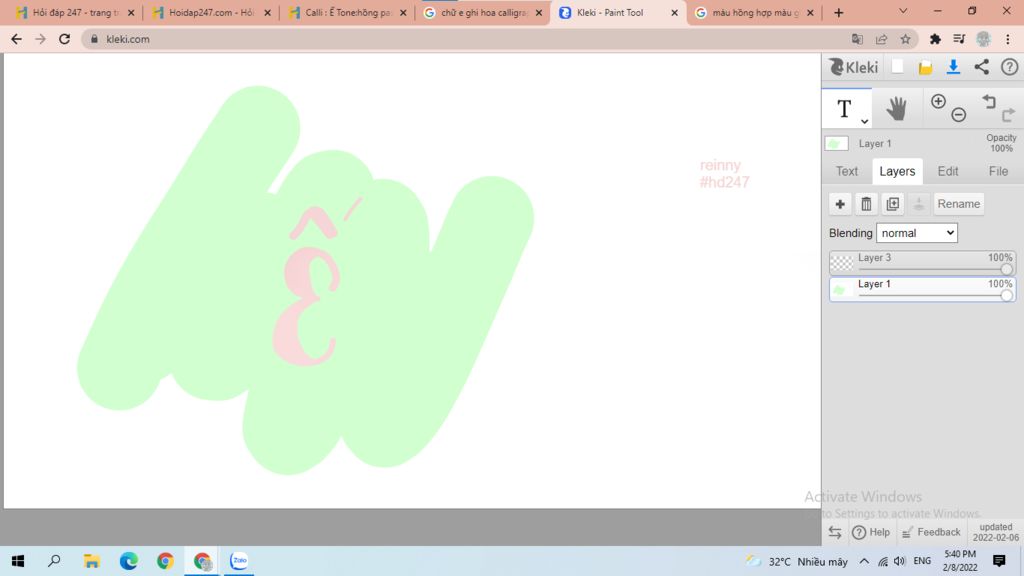This screenshot has width=1024, height=576.
Task: Share the image
Action: tap(982, 67)
